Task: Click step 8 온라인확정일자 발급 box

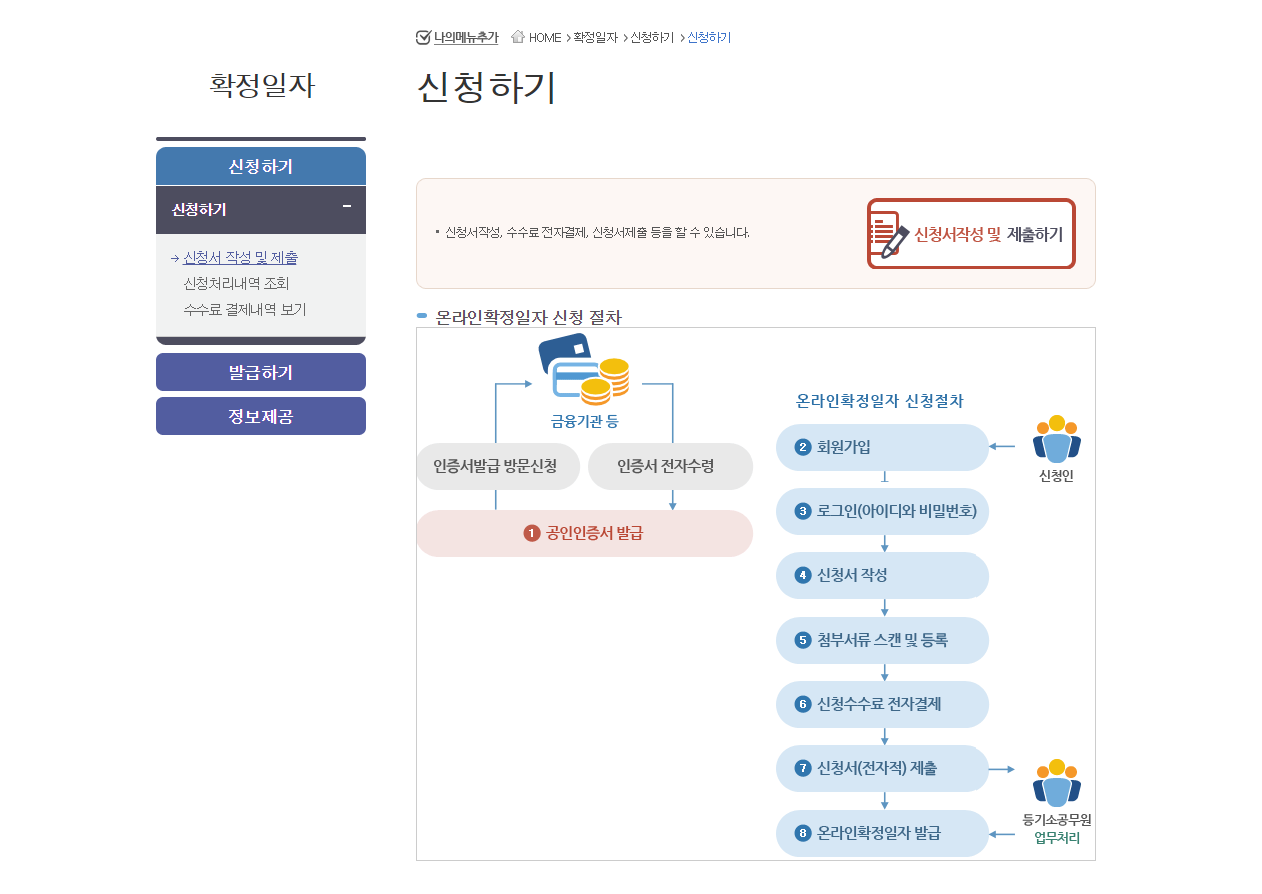Action: coord(882,833)
